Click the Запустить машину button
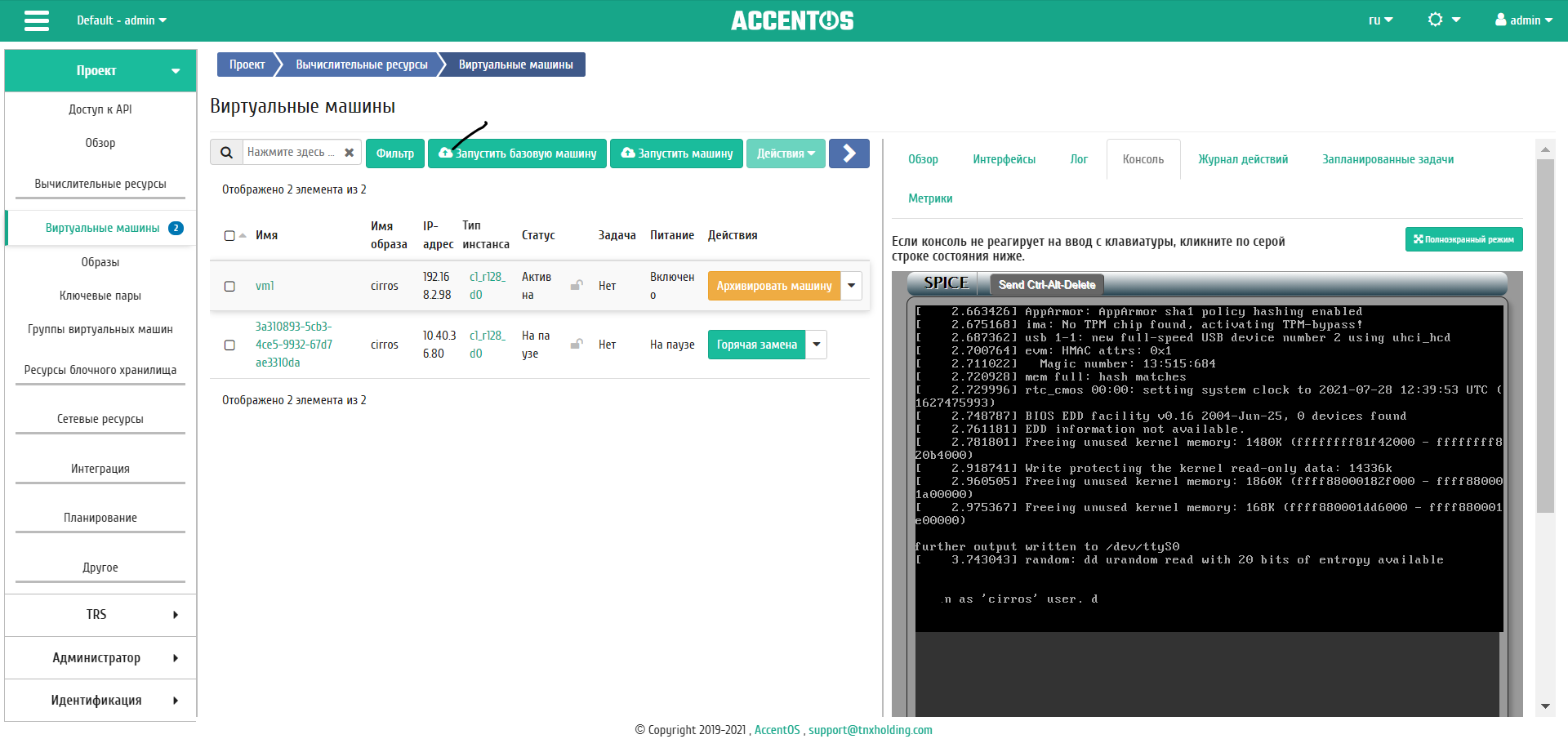 (x=676, y=153)
